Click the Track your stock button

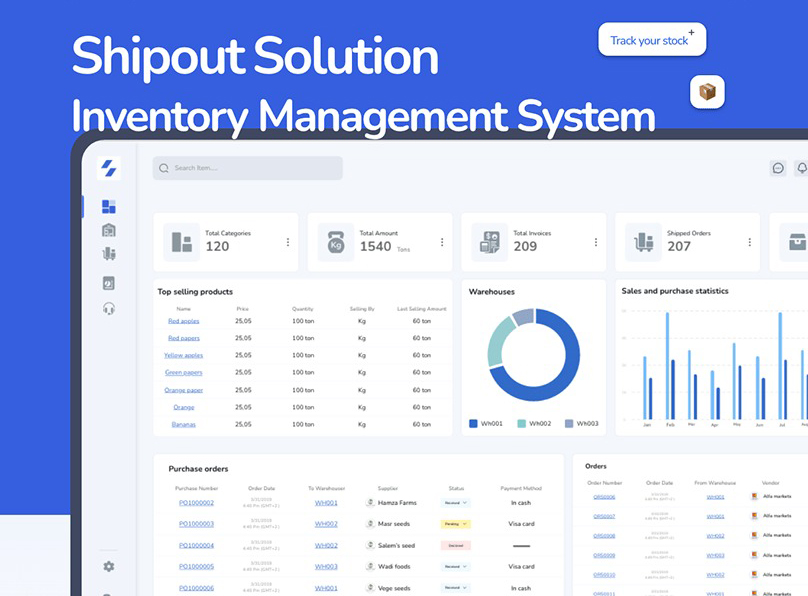[x=651, y=40]
